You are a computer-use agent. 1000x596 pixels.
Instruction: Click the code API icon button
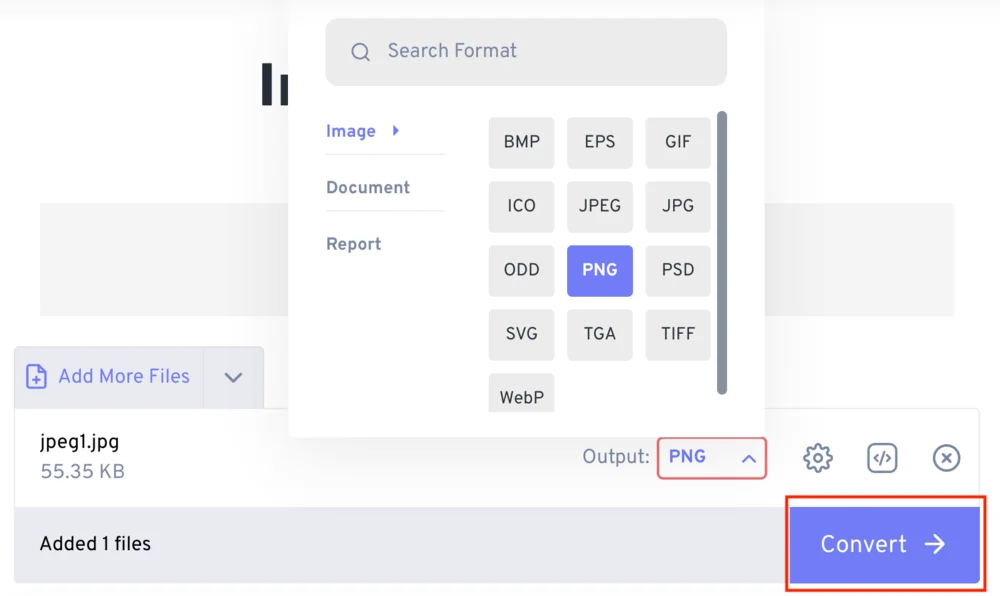882,458
